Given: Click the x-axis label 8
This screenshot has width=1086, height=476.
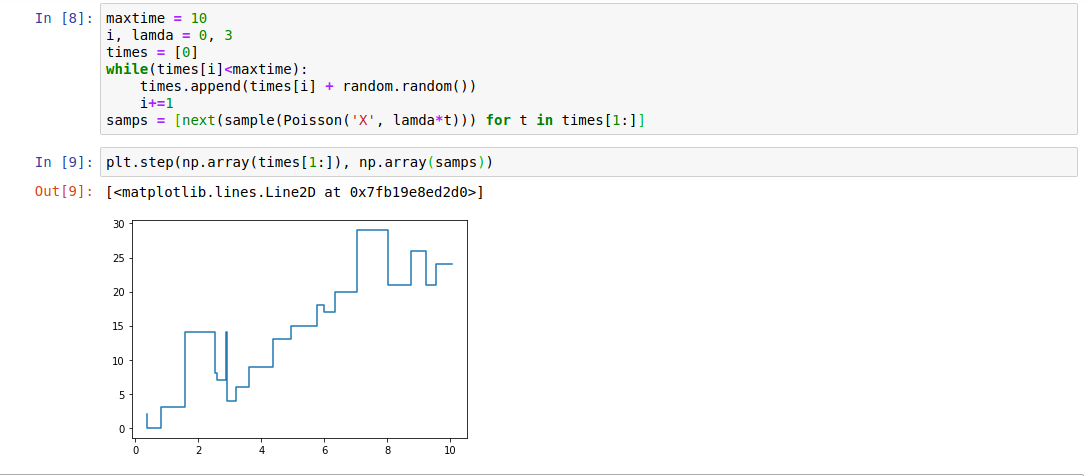Looking at the screenshot, I should point(388,450).
